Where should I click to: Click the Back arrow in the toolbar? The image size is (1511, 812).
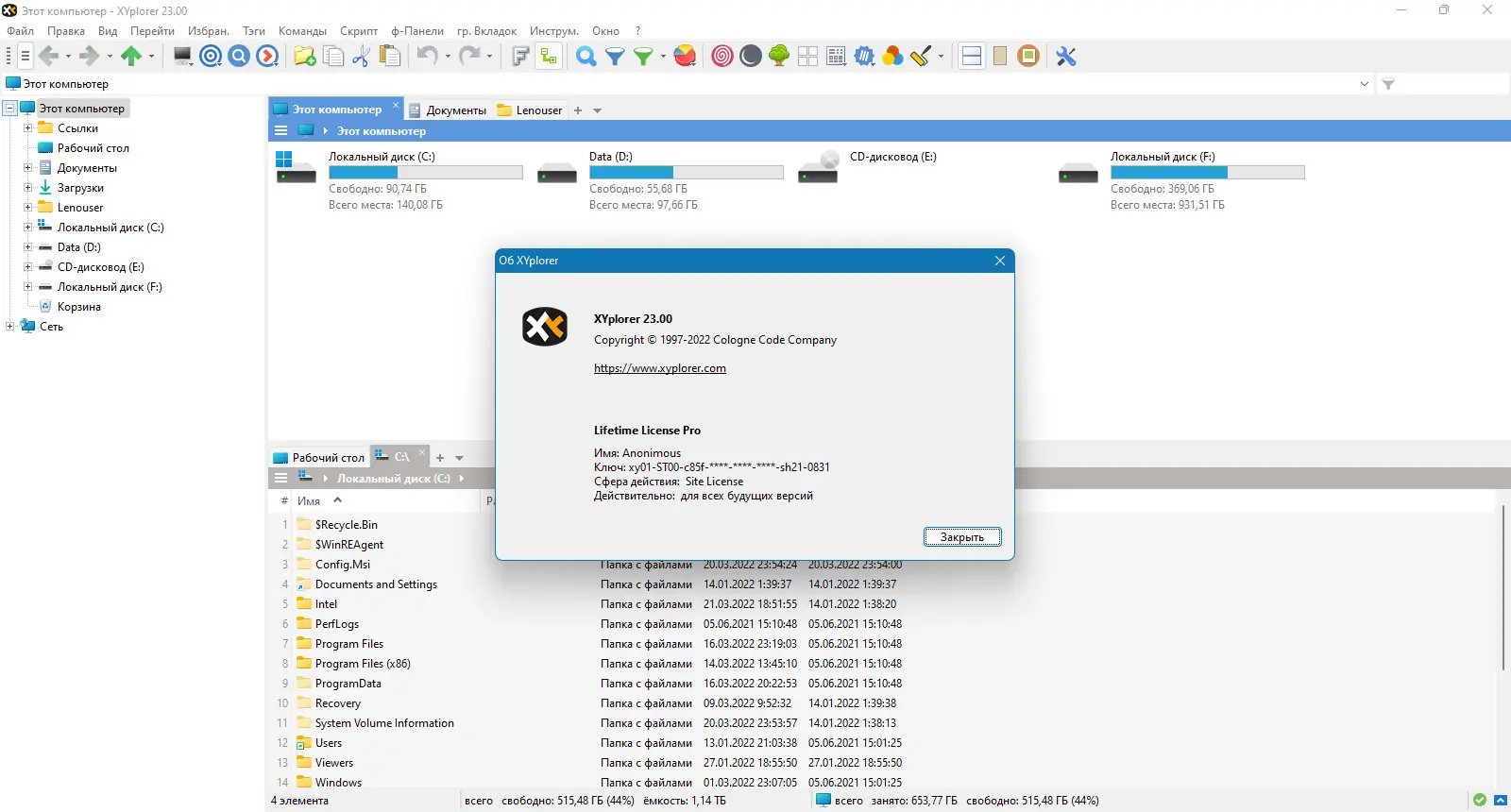[x=49, y=57]
